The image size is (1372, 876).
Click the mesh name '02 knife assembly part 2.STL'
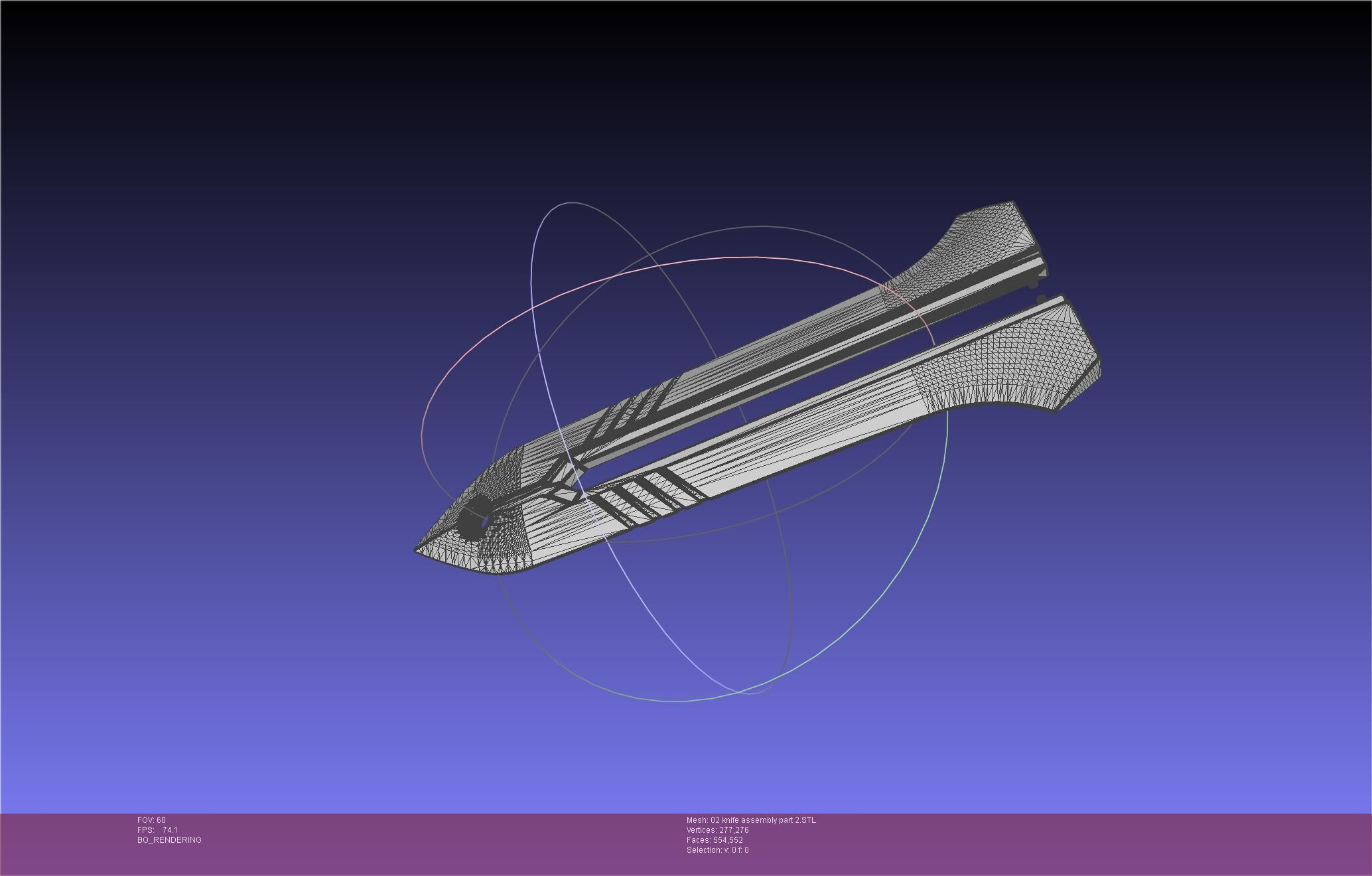(763, 820)
